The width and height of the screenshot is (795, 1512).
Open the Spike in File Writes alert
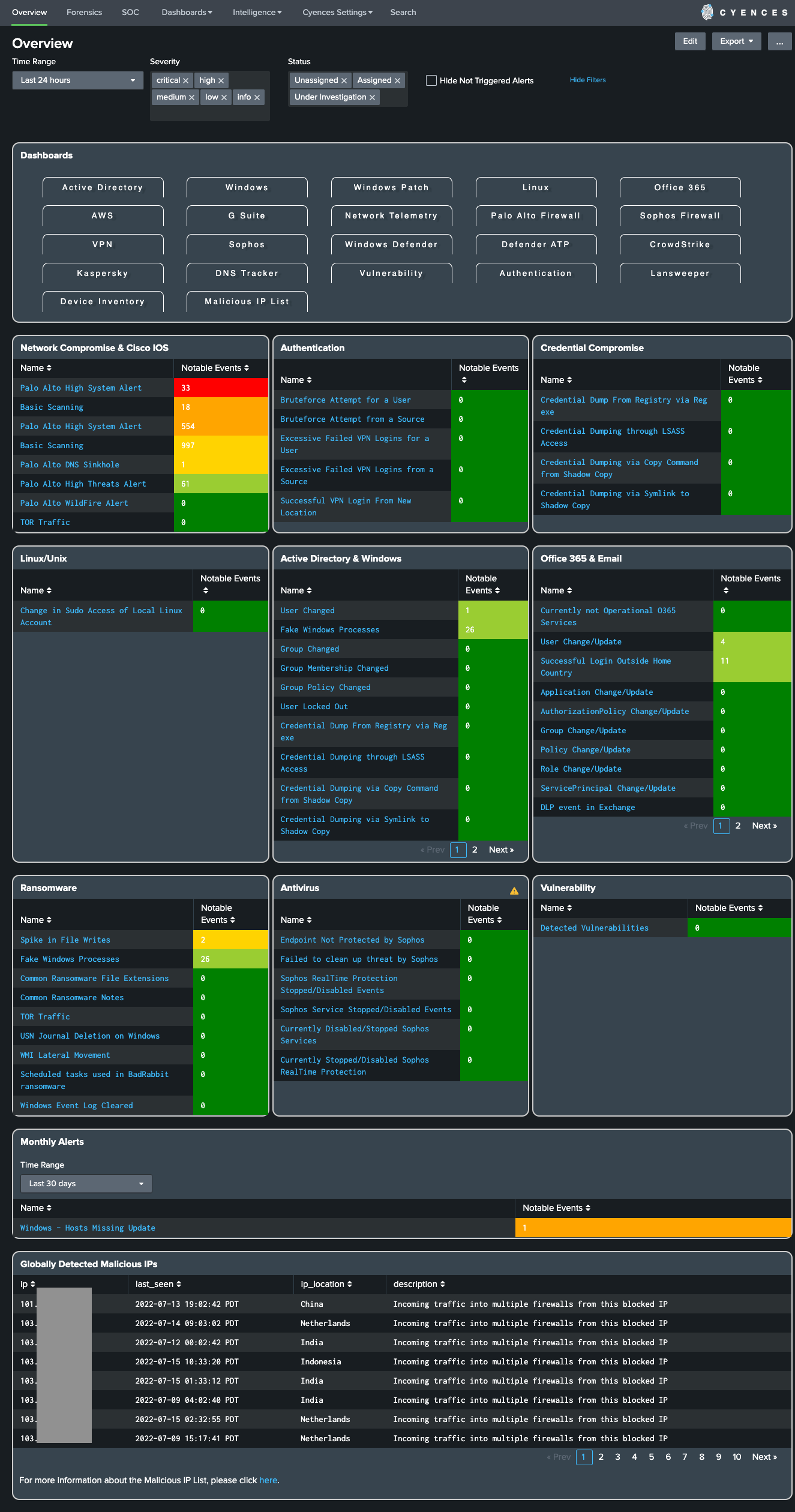65,940
